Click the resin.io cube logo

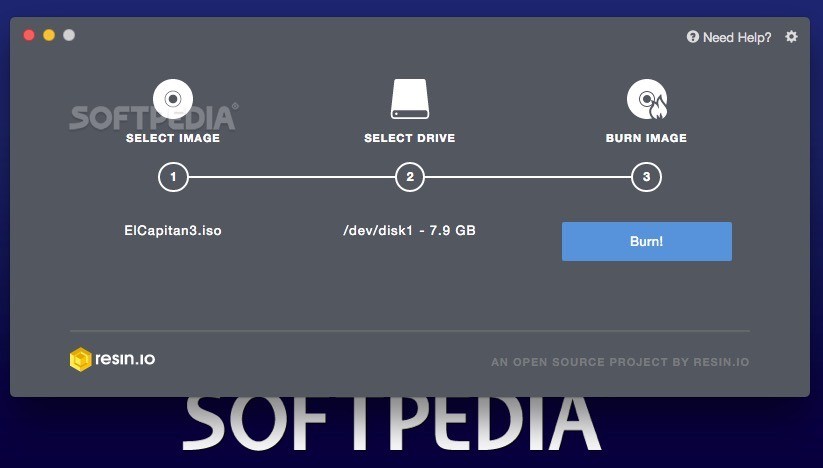tap(81, 359)
